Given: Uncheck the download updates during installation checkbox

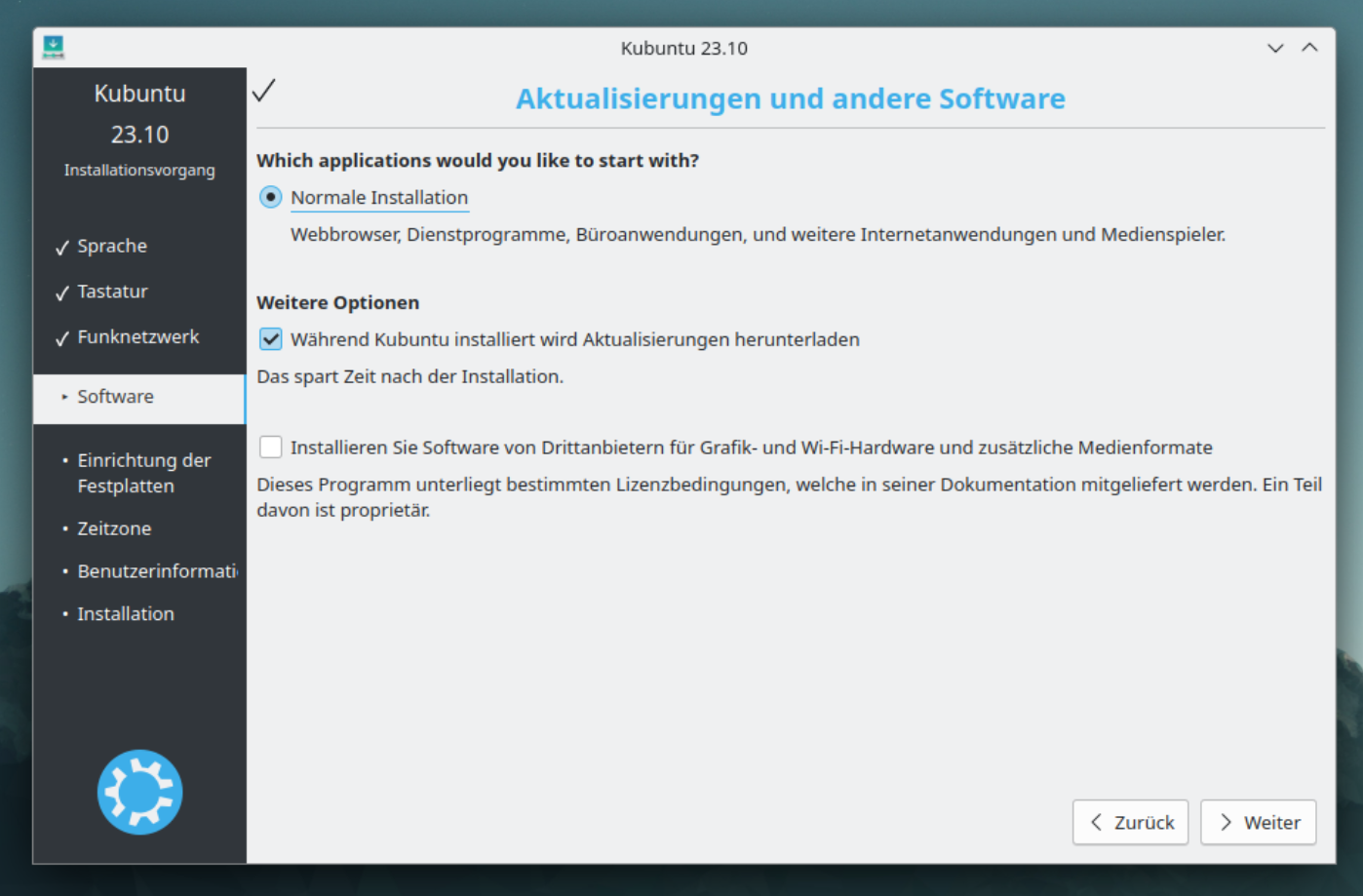Looking at the screenshot, I should [x=270, y=339].
